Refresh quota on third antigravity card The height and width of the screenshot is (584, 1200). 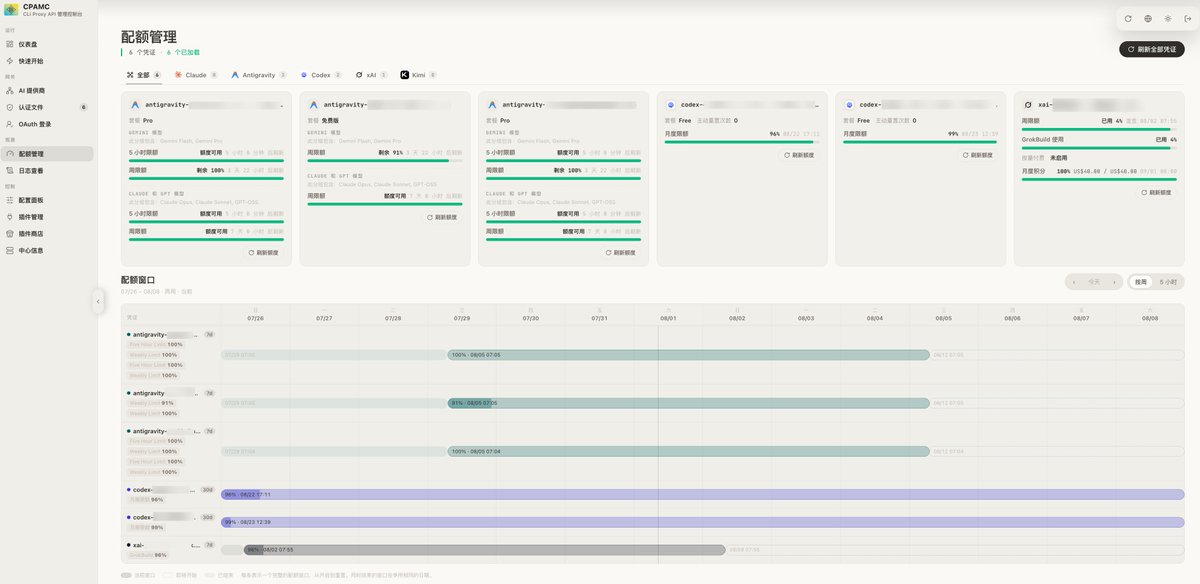tap(623, 253)
